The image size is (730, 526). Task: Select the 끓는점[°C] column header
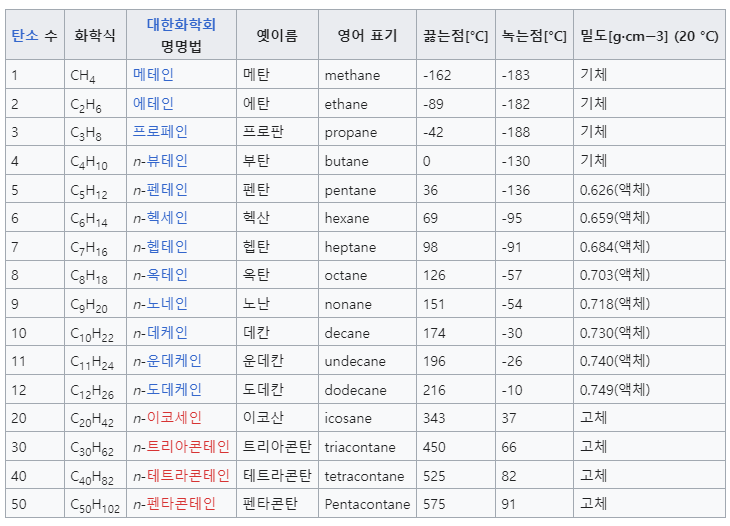point(455,35)
